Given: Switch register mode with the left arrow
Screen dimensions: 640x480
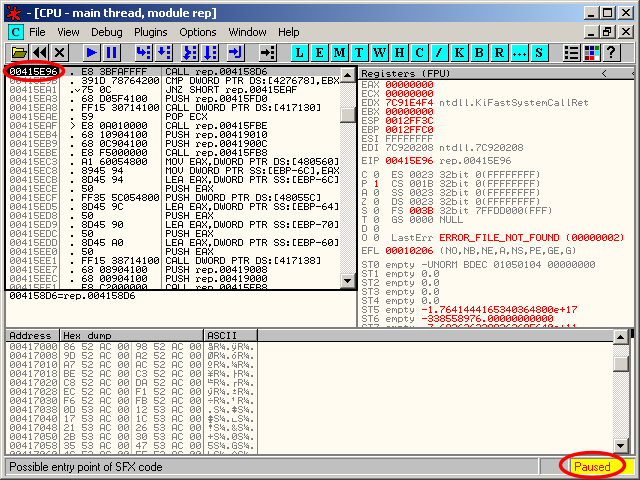Looking at the screenshot, I should point(604,74).
